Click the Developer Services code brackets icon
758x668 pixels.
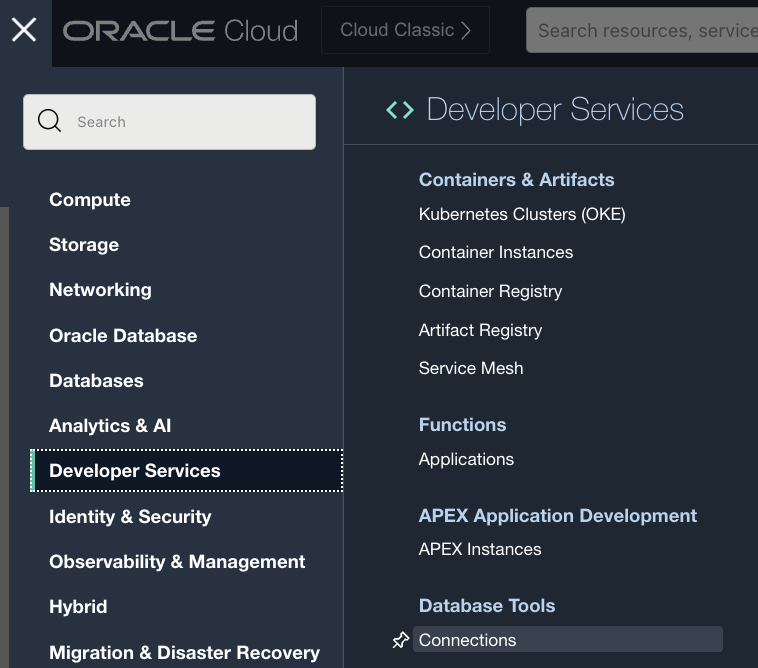400,110
